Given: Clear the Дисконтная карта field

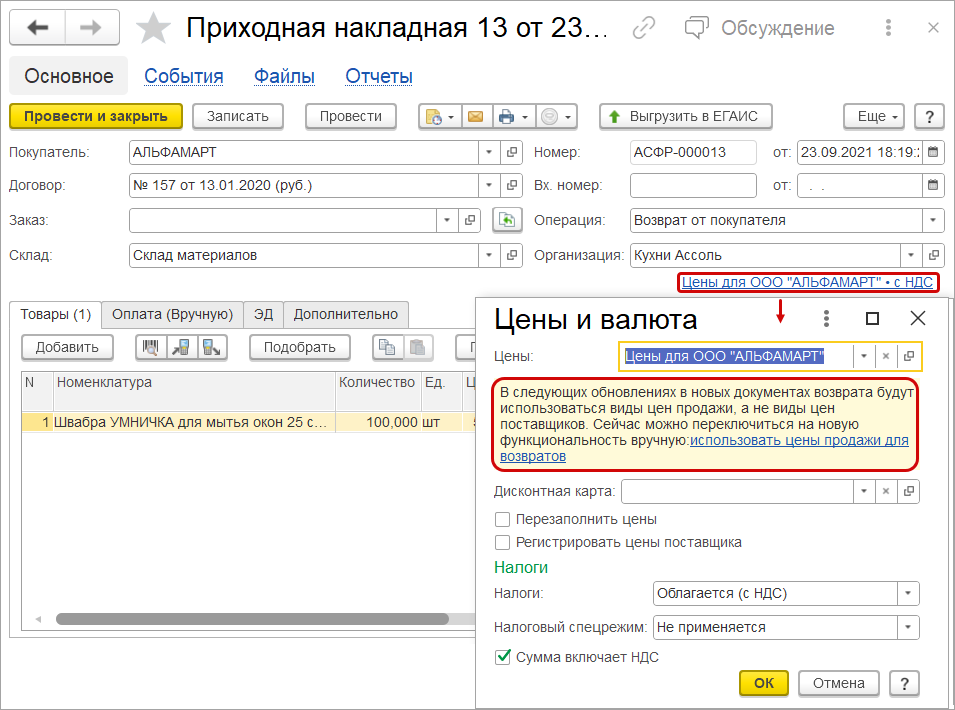Looking at the screenshot, I should pos(886,491).
